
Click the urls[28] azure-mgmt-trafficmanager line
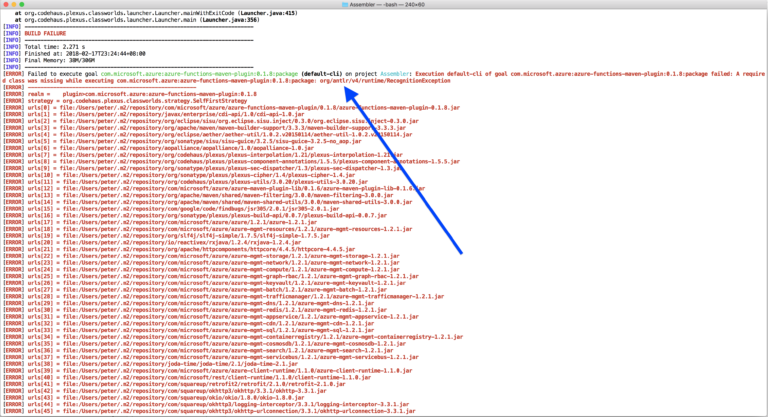pyautogui.click(x=224, y=296)
